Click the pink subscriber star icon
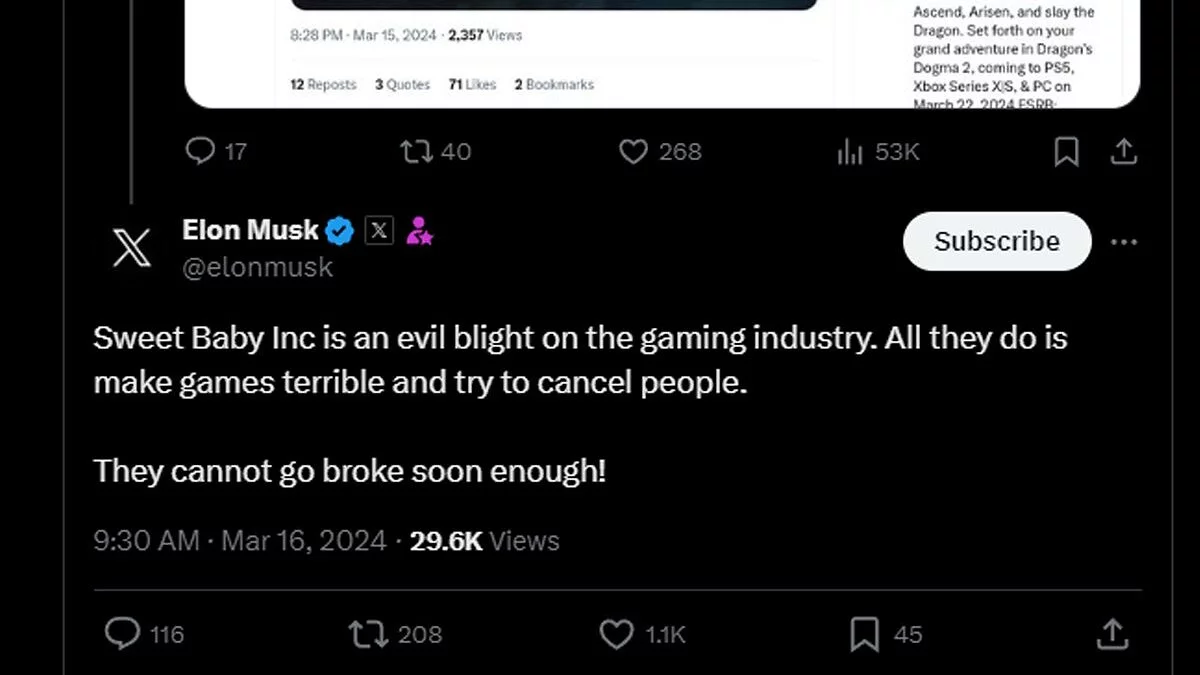The width and height of the screenshot is (1200, 675). coord(419,231)
